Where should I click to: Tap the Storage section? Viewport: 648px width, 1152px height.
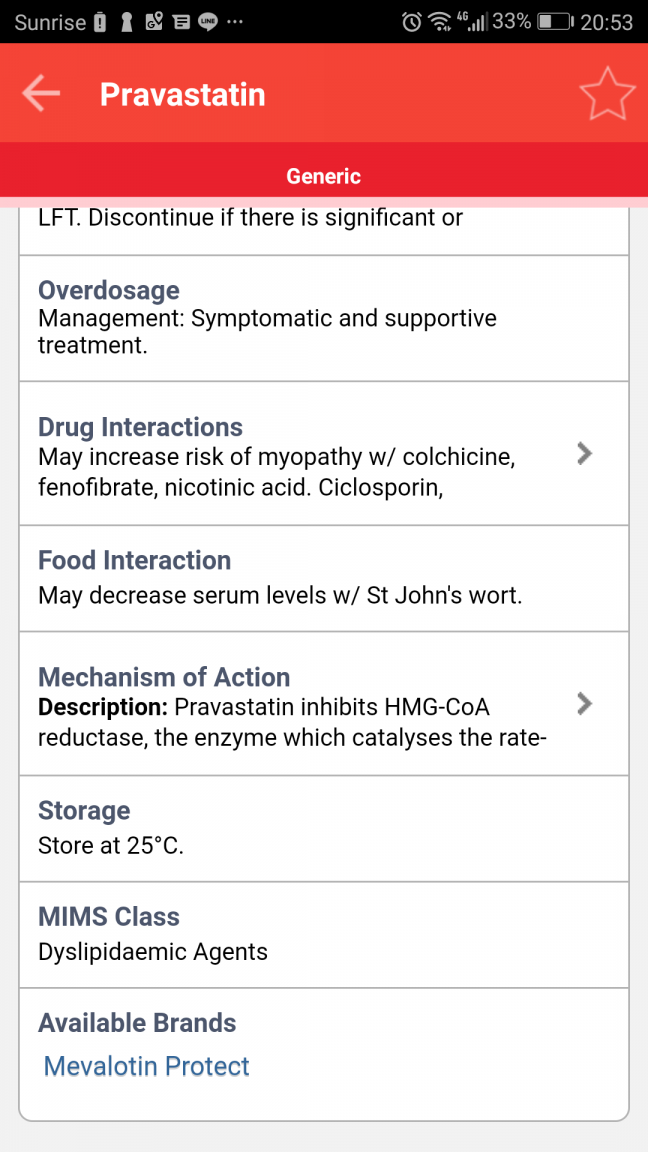pyautogui.click(x=324, y=828)
